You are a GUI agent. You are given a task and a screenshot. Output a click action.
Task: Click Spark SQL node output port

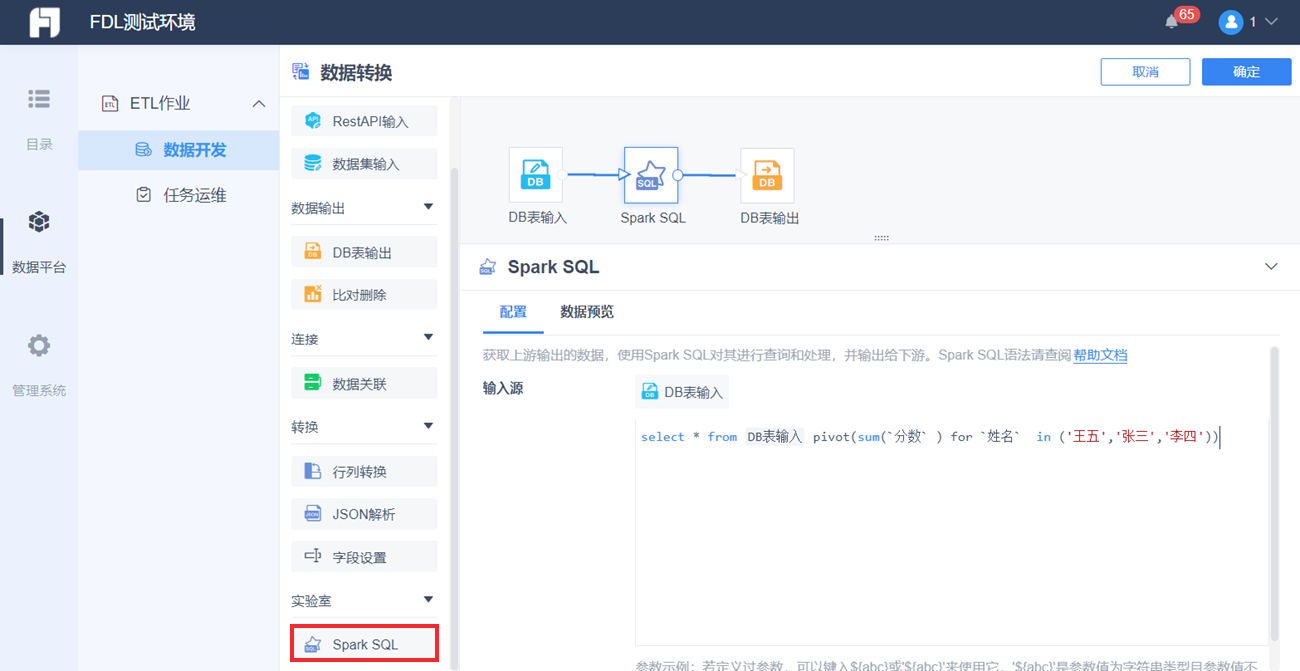pyautogui.click(x=678, y=175)
